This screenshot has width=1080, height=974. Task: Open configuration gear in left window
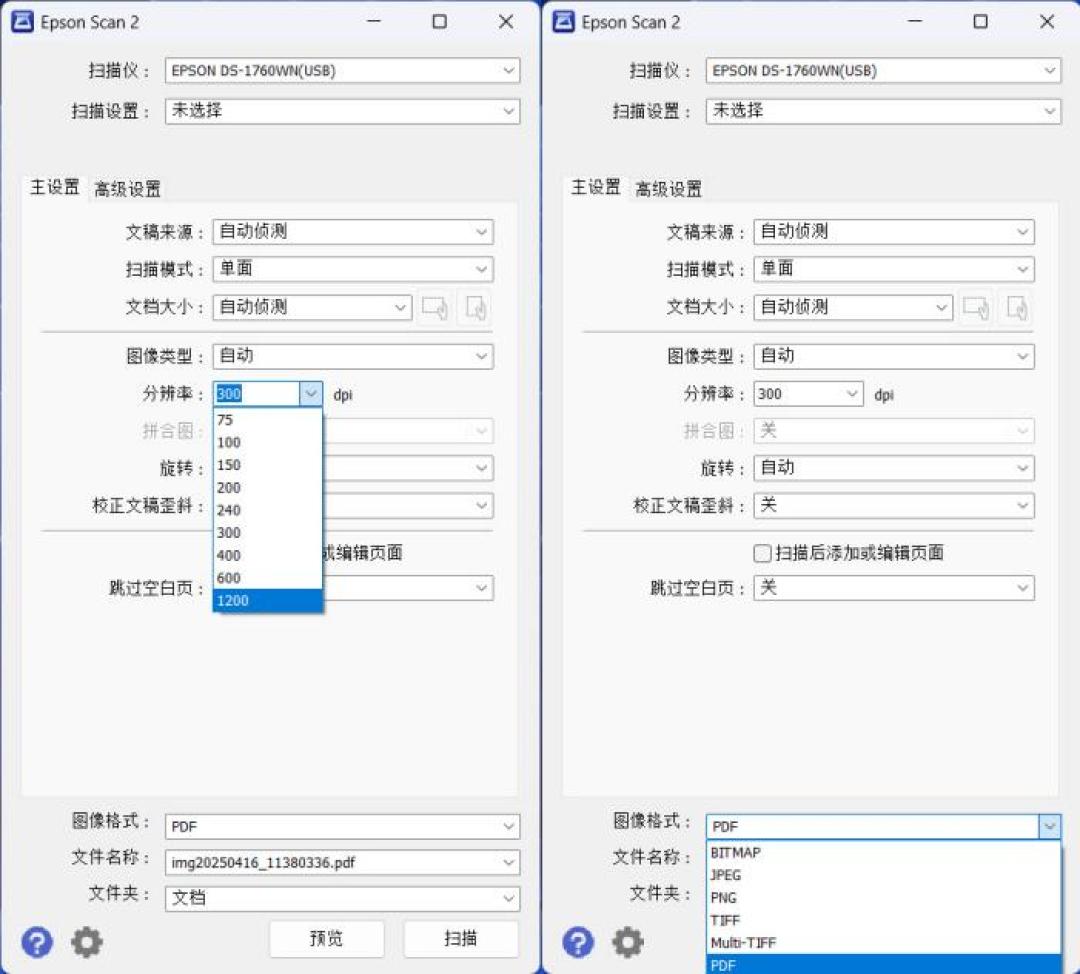tap(87, 942)
